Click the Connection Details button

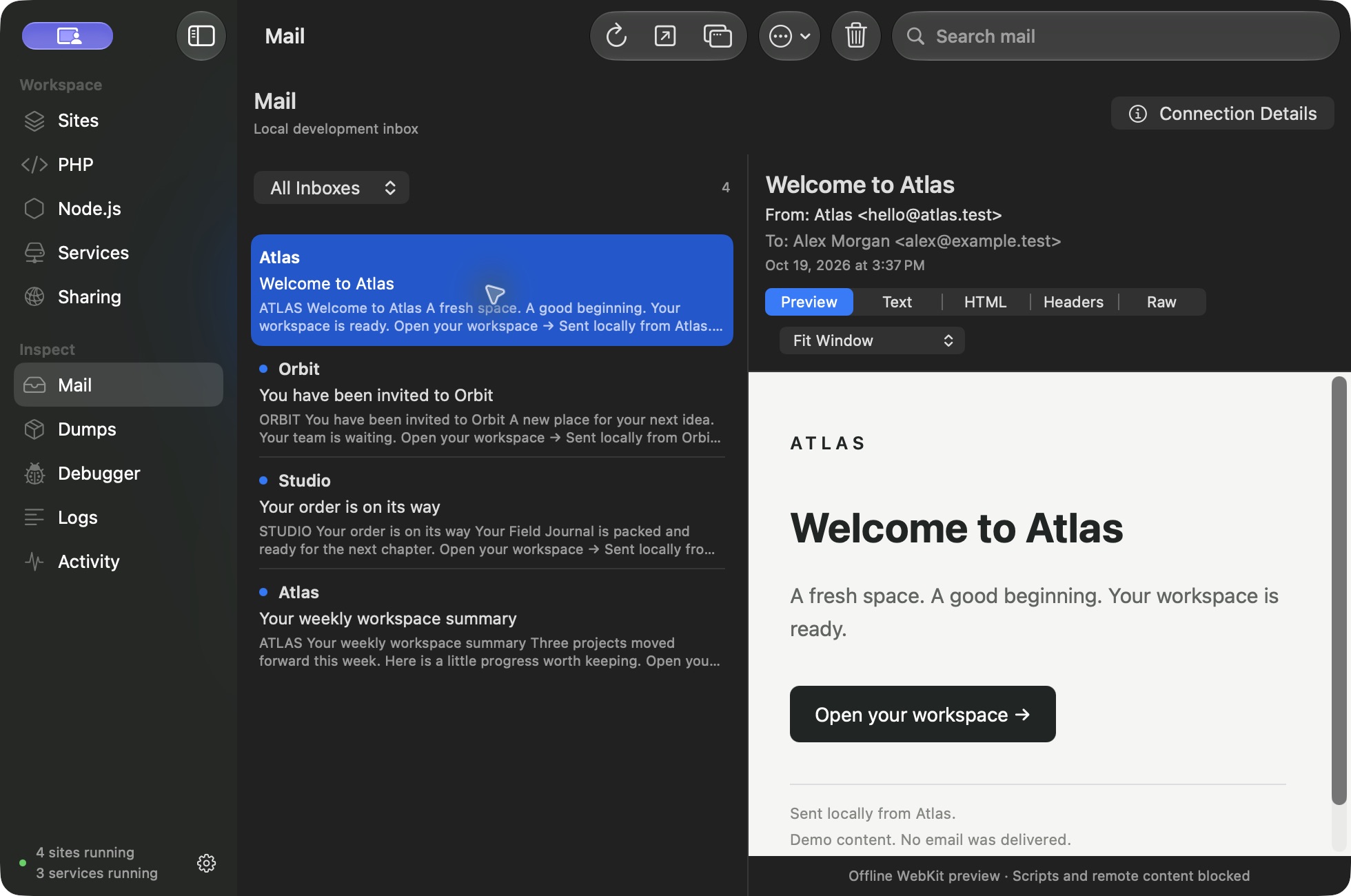click(1222, 113)
